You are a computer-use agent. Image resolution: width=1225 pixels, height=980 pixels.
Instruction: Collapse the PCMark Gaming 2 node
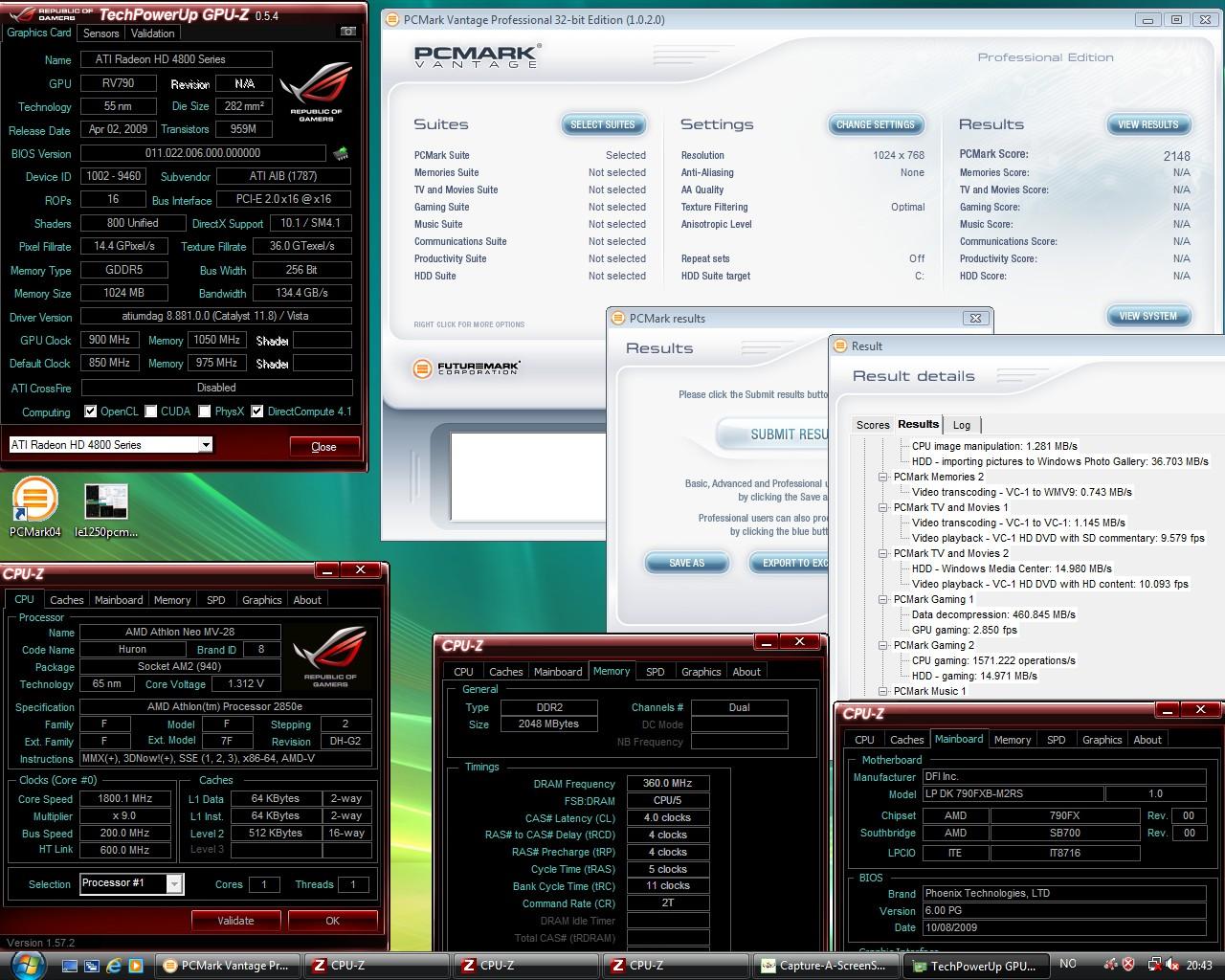[x=883, y=645]
